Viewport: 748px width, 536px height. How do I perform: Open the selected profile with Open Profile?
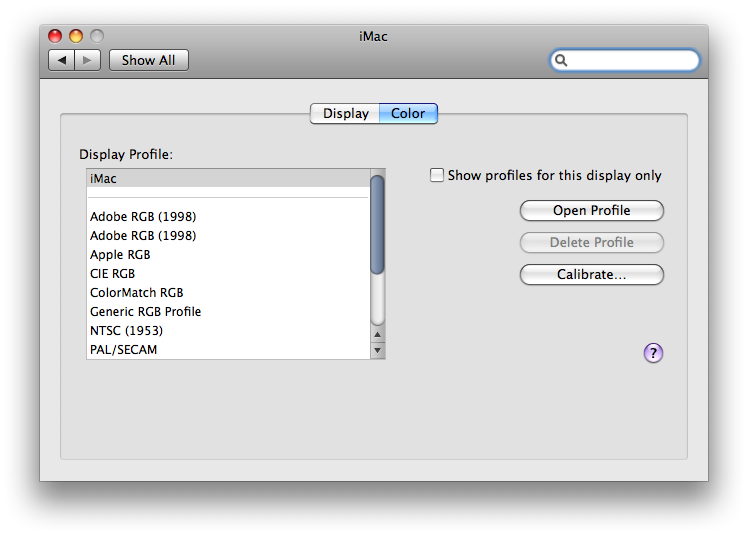coord(592,210)
